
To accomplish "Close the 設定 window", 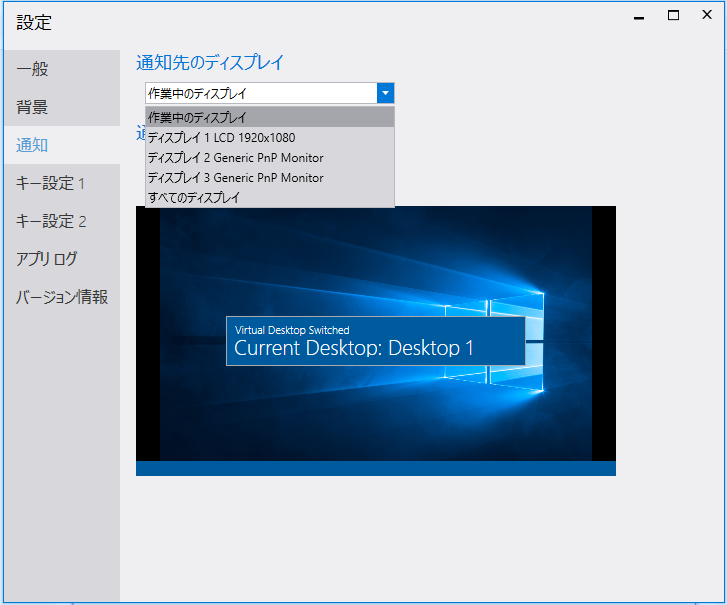I will click(x=707, y=15).
